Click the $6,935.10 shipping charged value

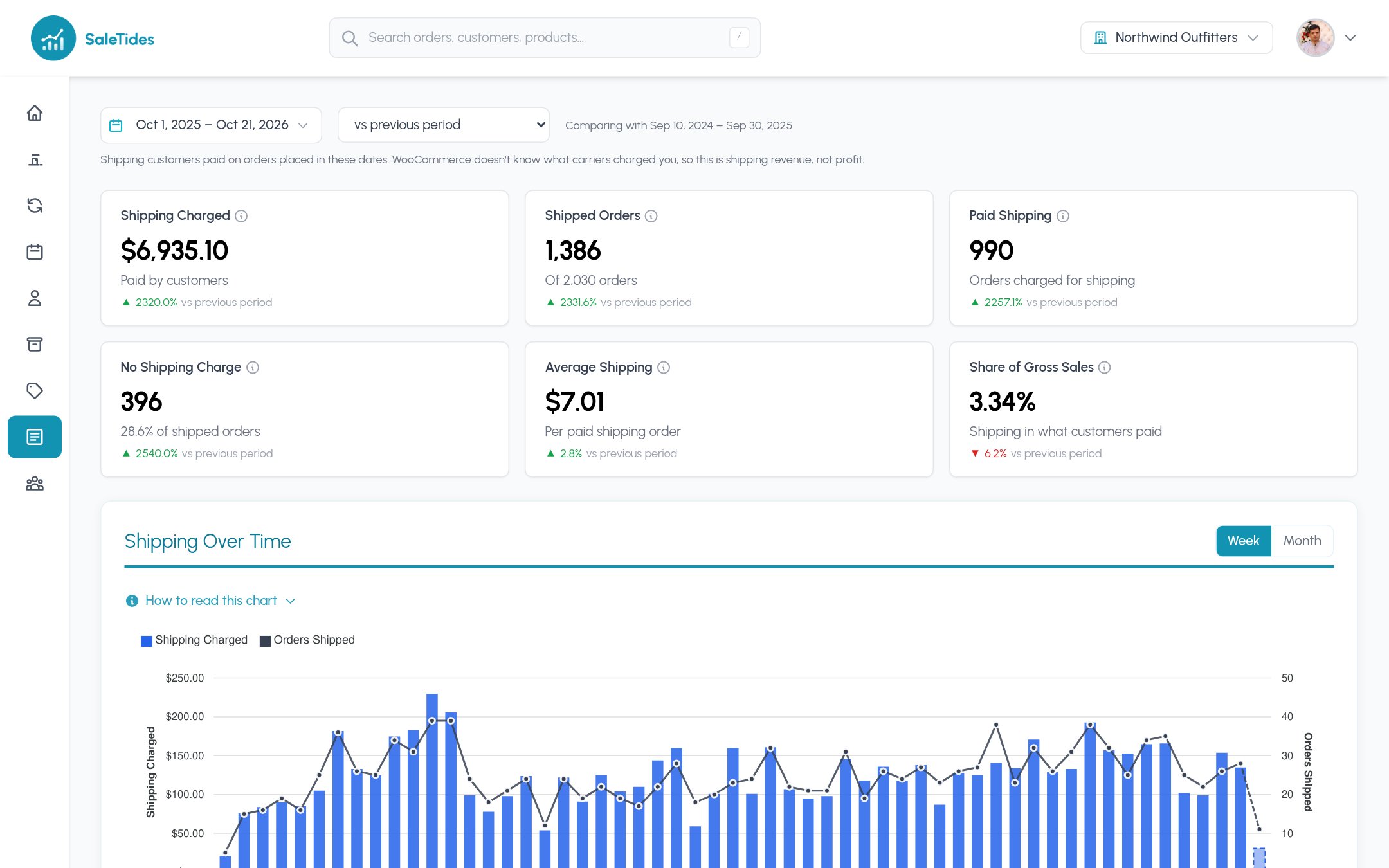tap(174, 251)
